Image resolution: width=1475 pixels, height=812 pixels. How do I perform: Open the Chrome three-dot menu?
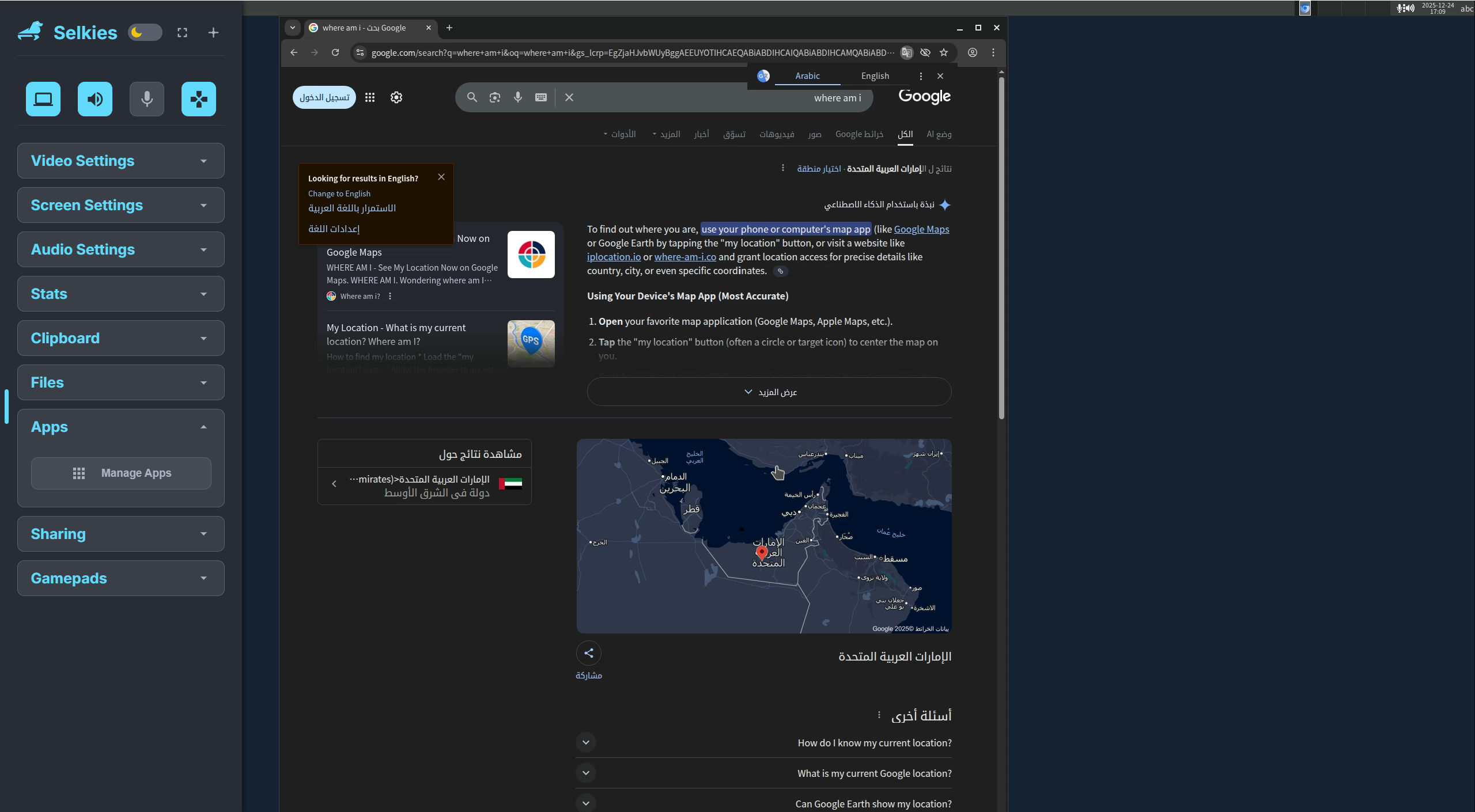pyautogui.click(x=993, y=52)
